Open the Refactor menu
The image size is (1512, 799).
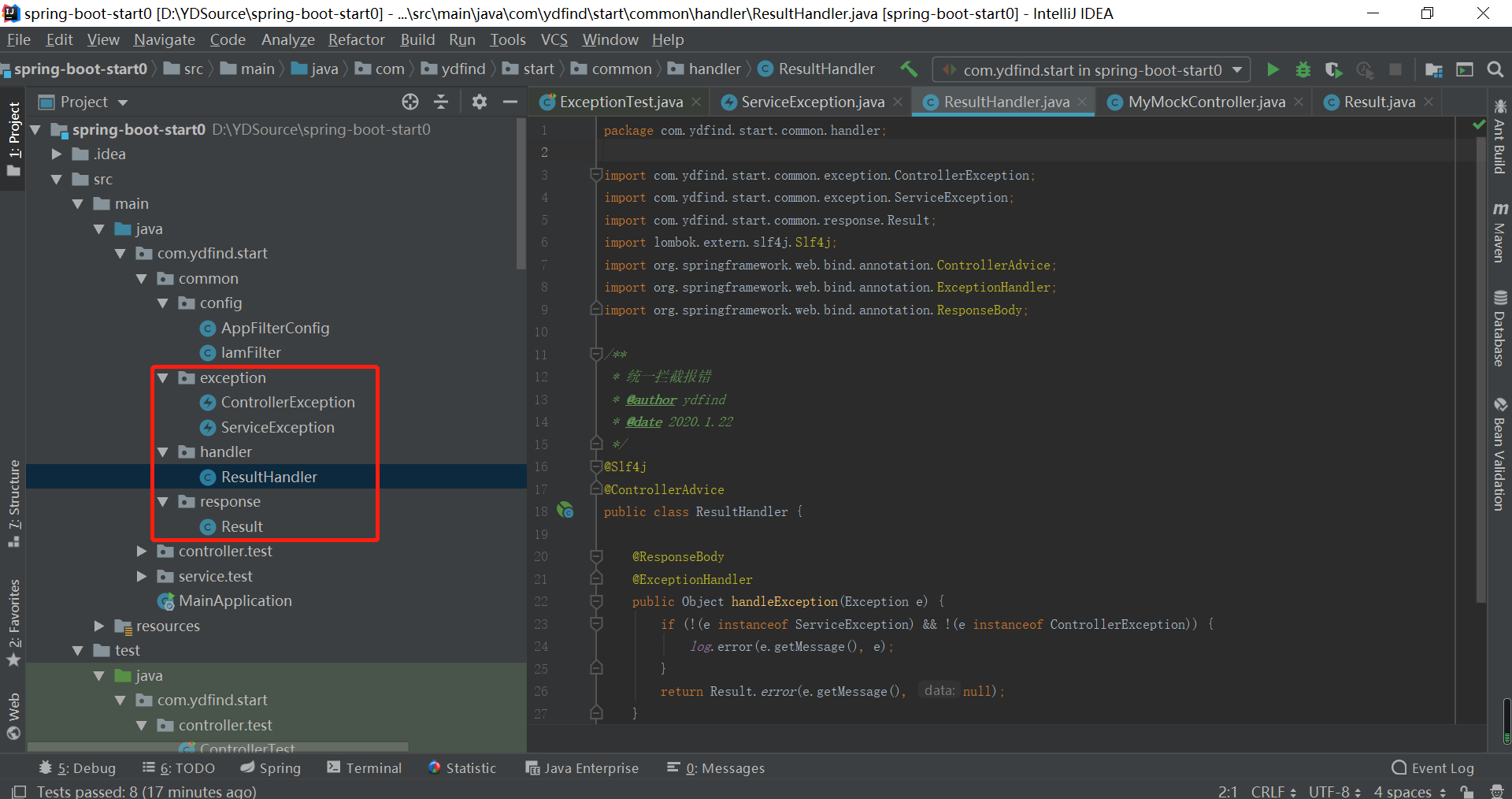click(356, 39)
